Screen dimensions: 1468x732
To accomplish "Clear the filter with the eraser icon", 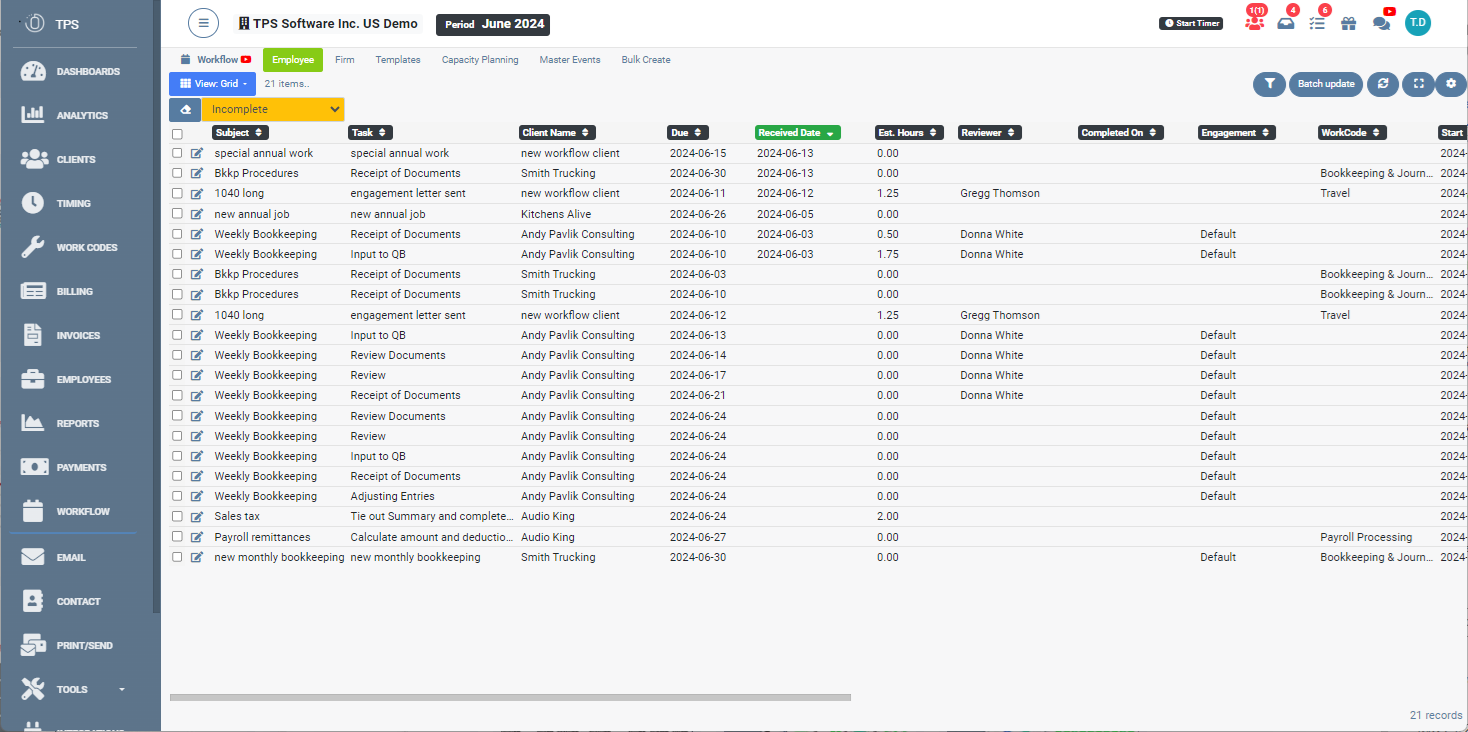I will [185, 109].
